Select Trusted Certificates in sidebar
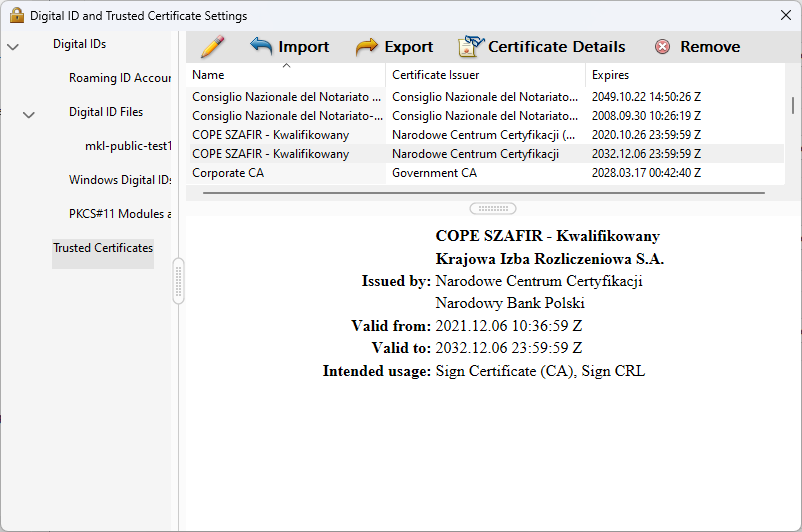 point(103,248)
